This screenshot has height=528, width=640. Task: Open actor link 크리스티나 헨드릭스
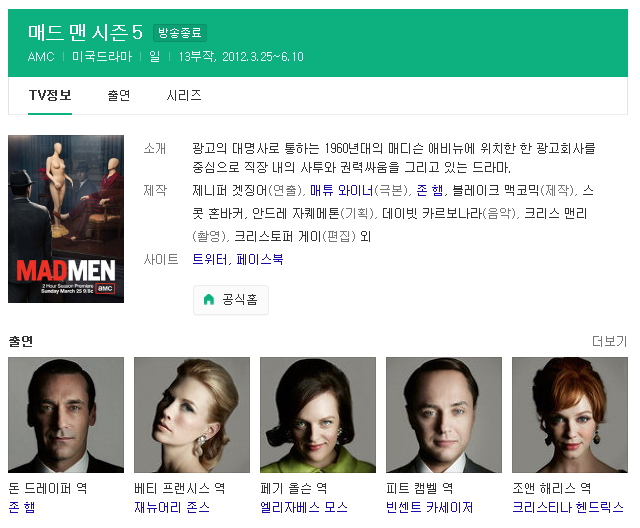[568, 508]
